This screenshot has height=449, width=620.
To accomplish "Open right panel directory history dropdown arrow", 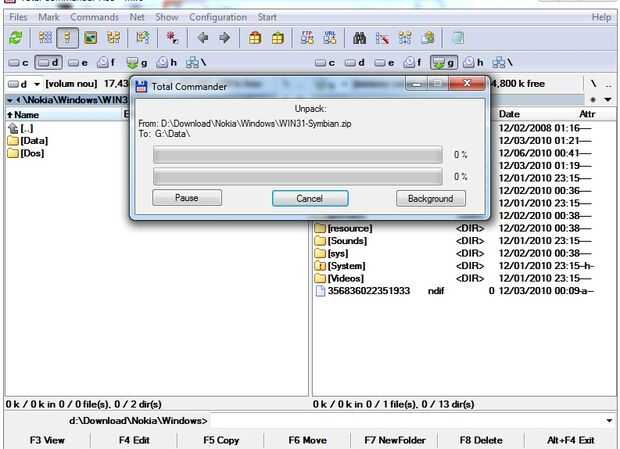I will point(608,100).
